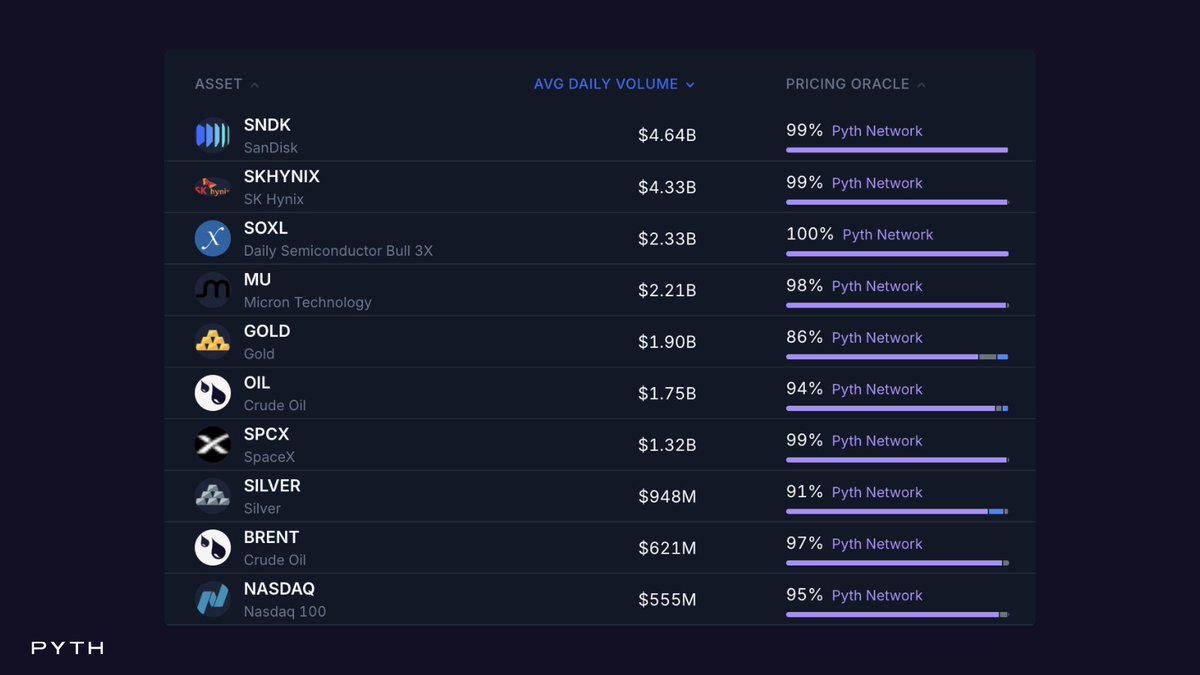Viewport: 1200px width, 675px height.
Task: Click the SILVER bars icon
Action: click(x=212, y=496)
